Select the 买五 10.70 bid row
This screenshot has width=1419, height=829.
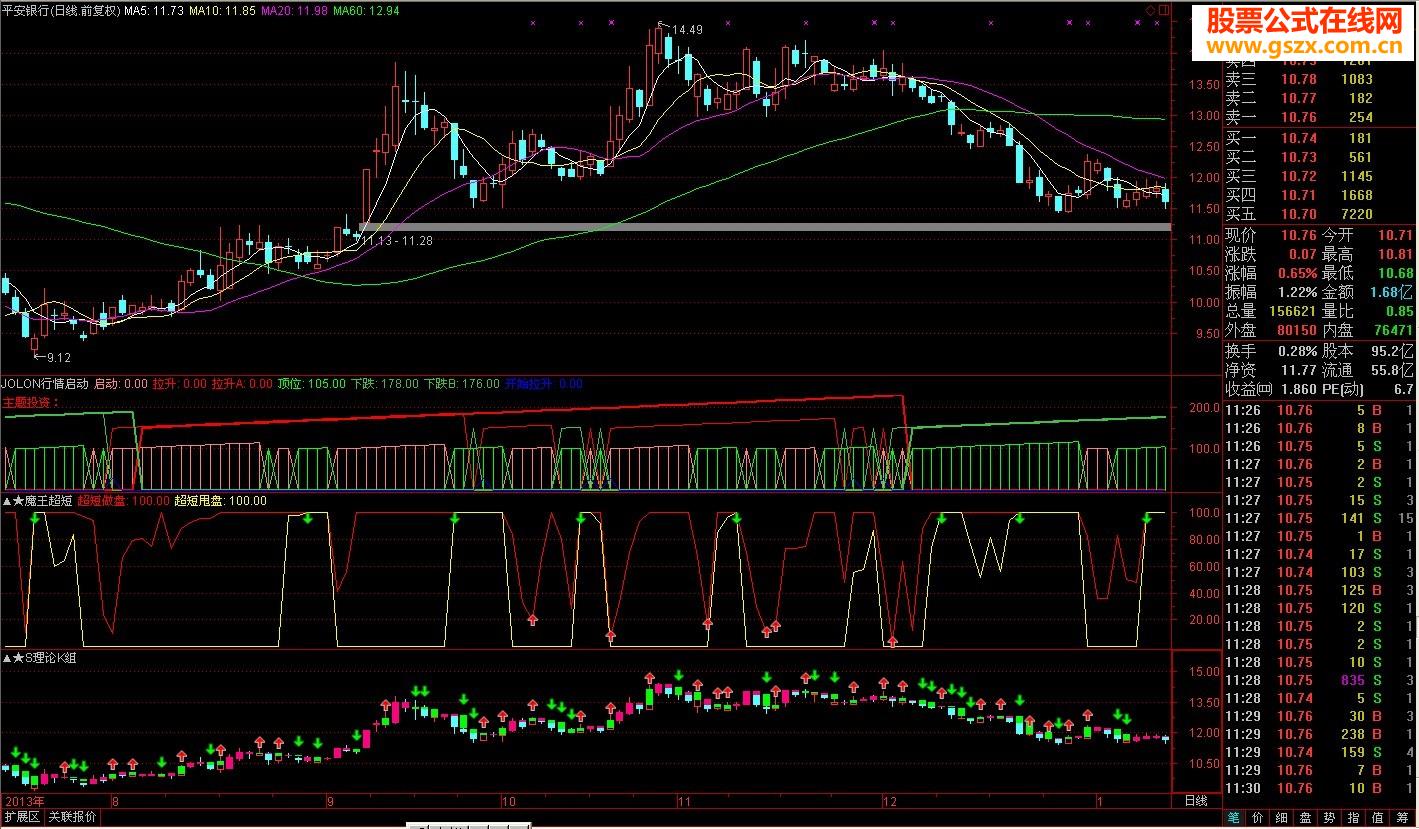pos(1320,215)
